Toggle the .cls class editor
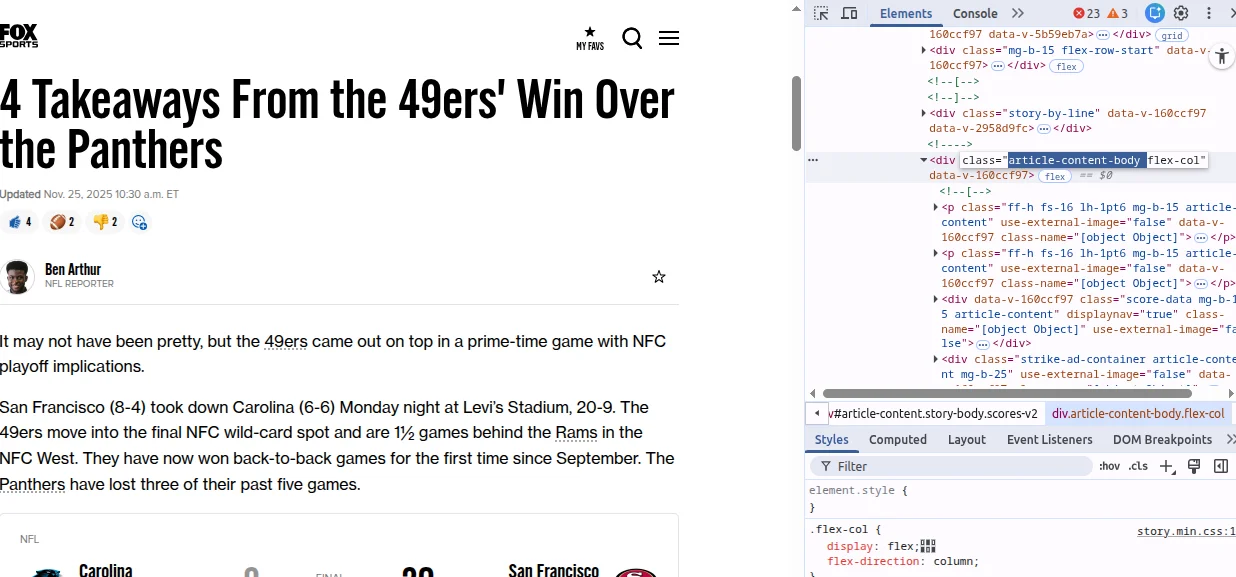This screenshot has height=577, width=1236. [1138, 466]
